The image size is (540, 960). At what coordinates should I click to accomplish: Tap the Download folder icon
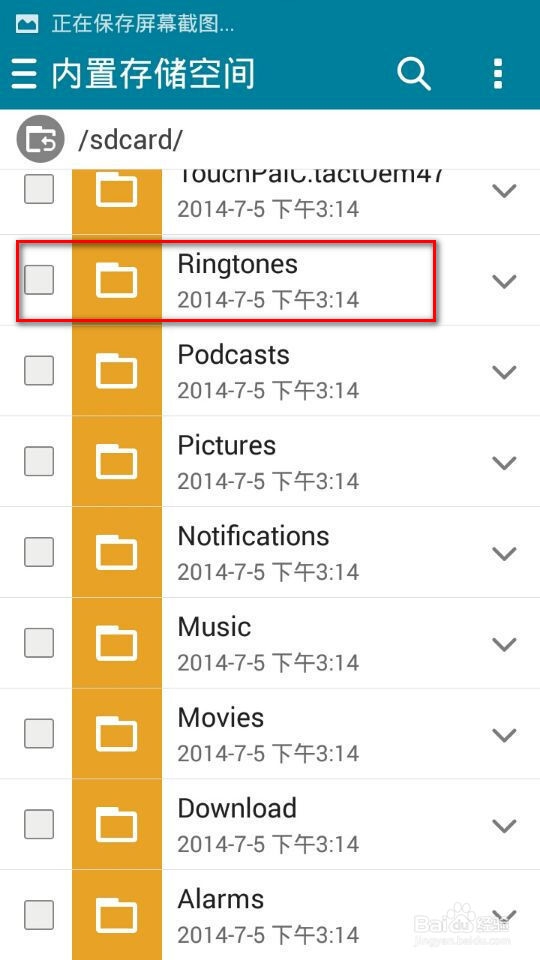click(x=116, y=824)
